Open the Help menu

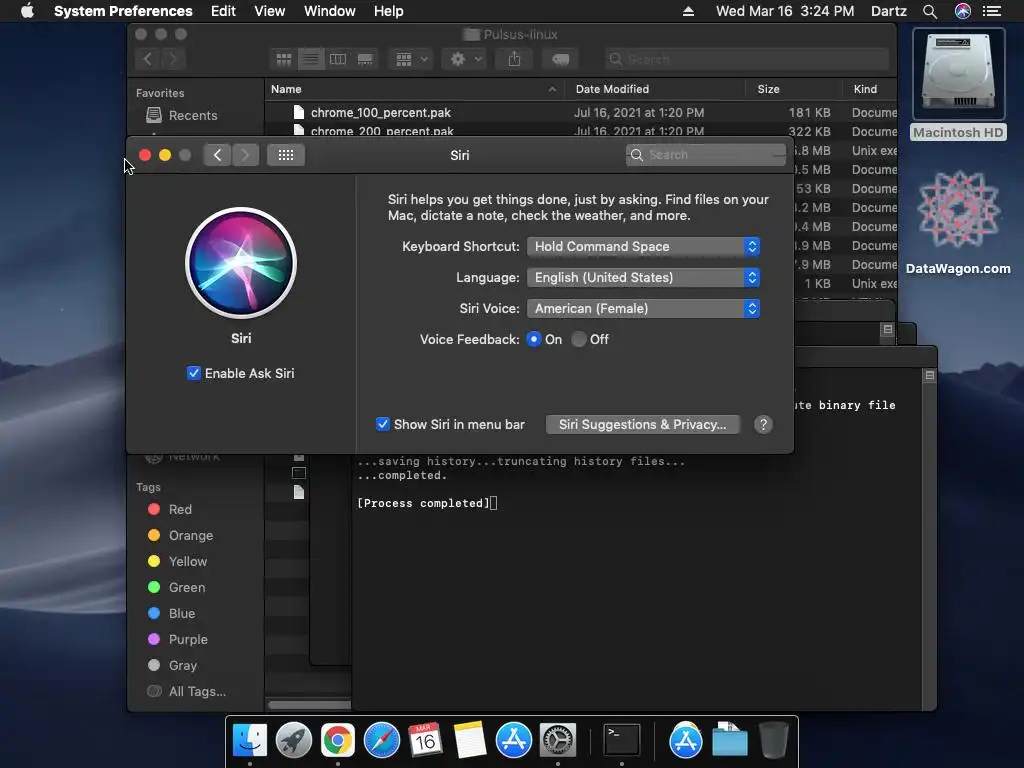388,11
